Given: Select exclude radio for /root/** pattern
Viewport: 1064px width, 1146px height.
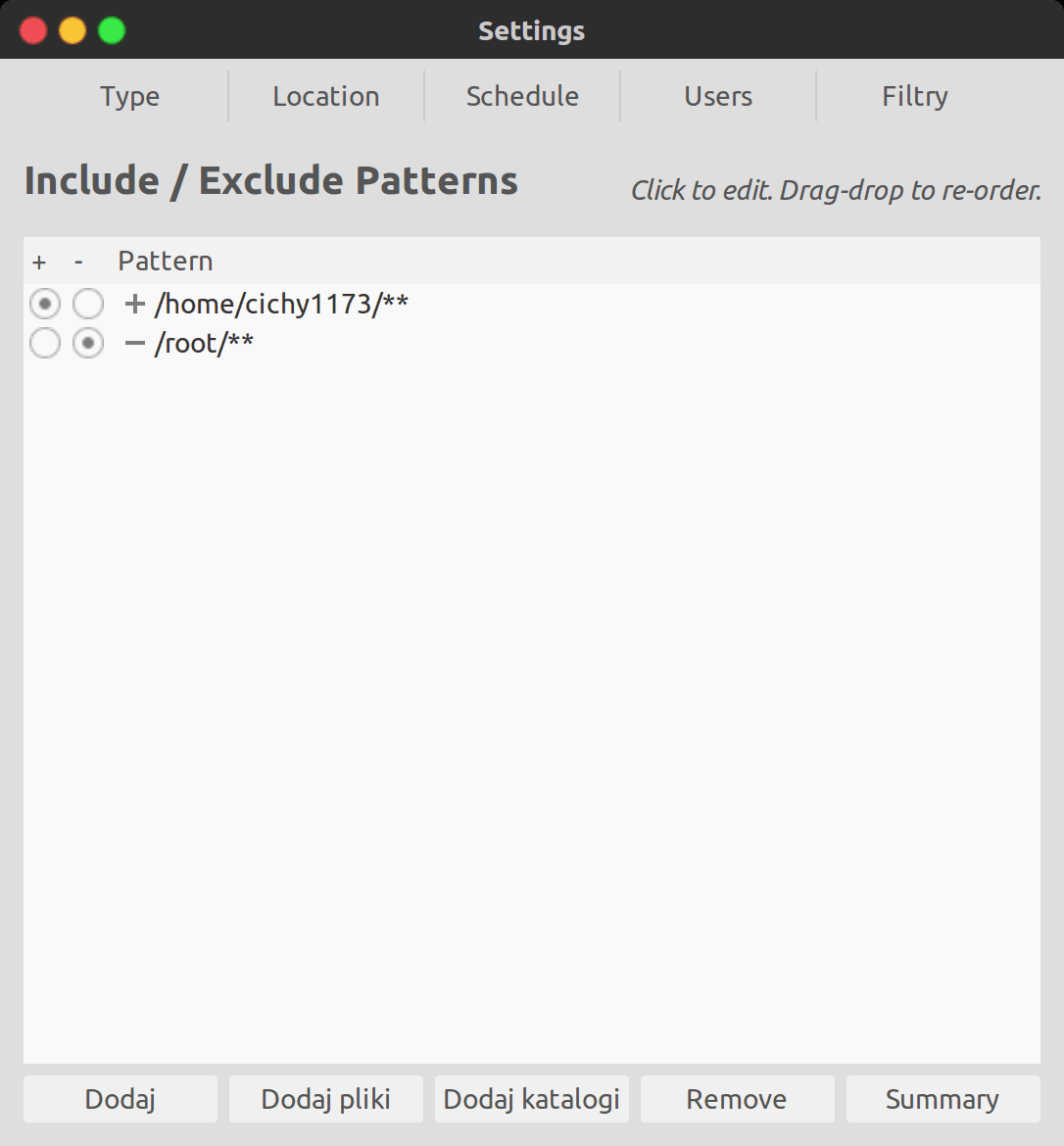Looking at the screenshot, I should tap(88, 344).
